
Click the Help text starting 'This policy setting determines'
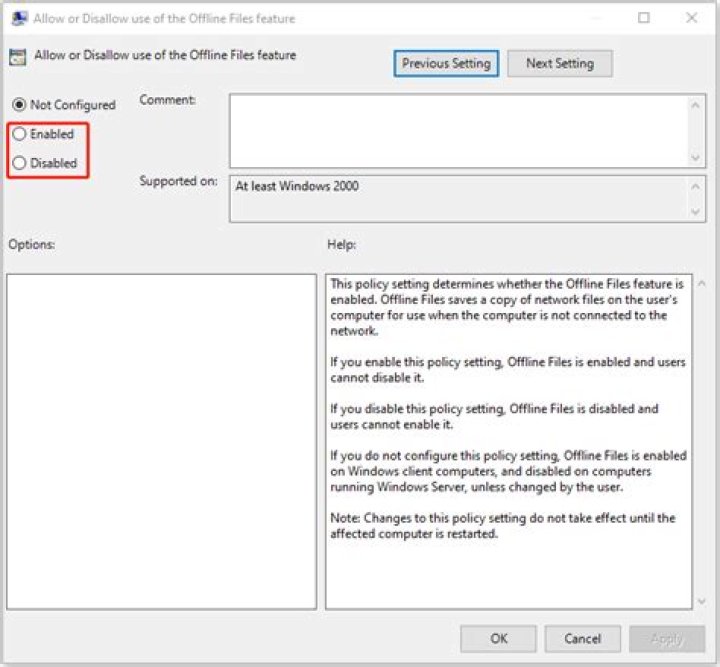pyautogui.click(x=507, y=307)
